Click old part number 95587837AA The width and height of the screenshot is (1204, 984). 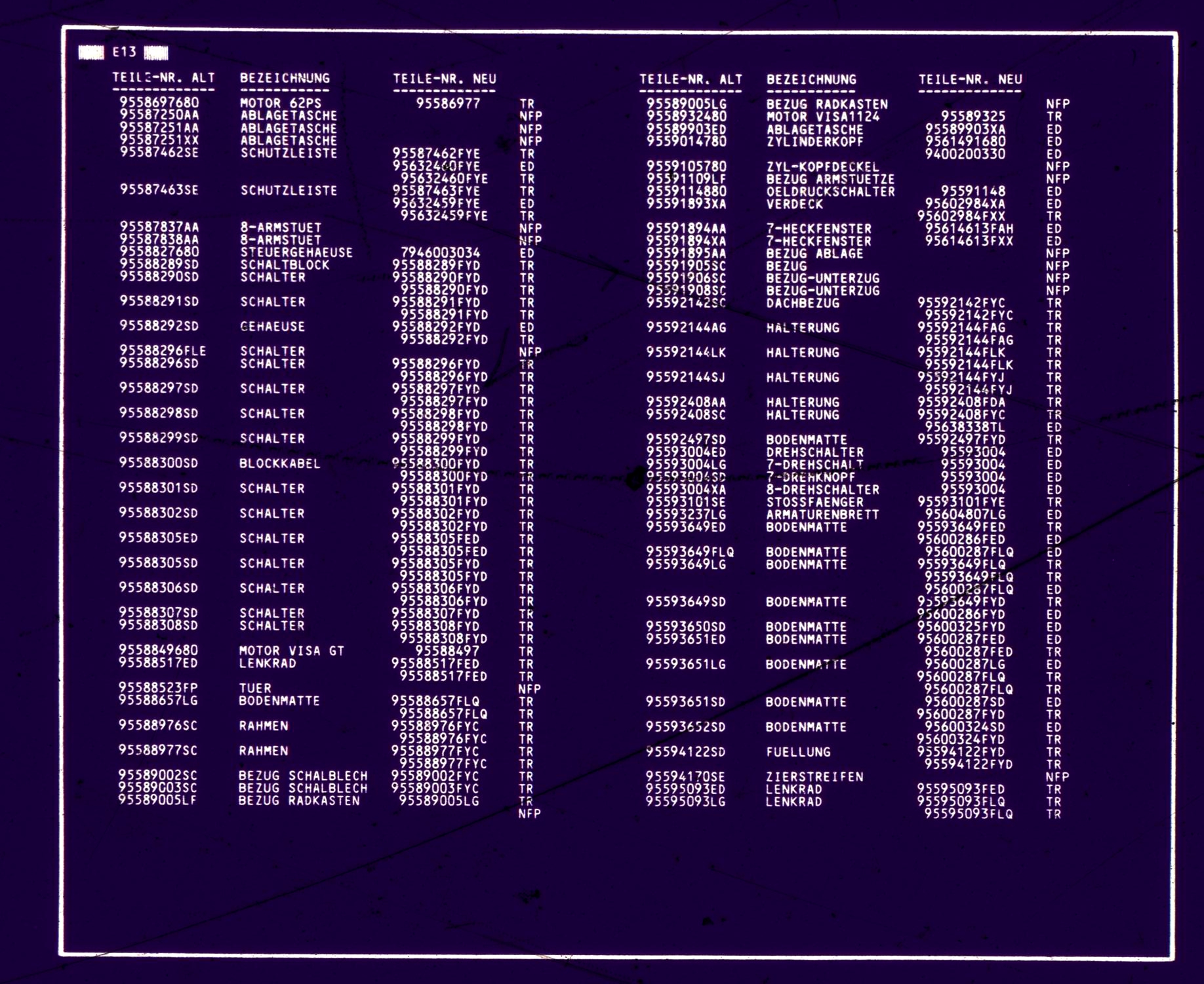pos(159,227)
